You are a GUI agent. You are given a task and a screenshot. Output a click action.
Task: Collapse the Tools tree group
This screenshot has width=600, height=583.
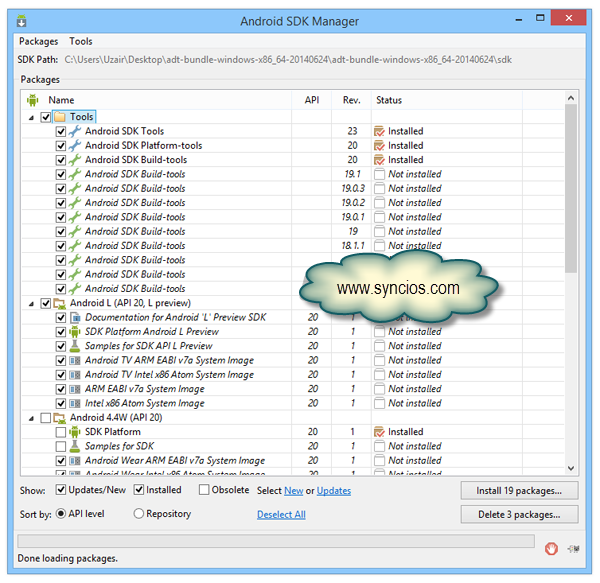pos(31,118)
